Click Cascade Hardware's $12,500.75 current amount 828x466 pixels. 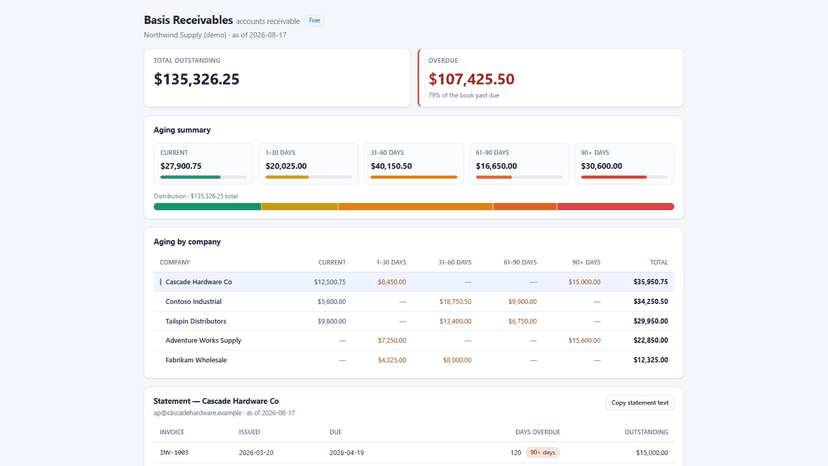tap(330, 282)
